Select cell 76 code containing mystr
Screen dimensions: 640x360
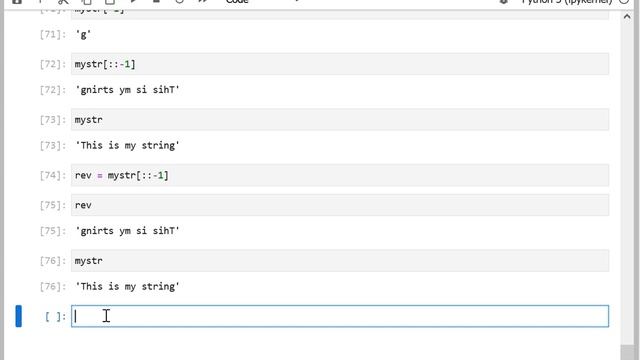pos(340,260)
